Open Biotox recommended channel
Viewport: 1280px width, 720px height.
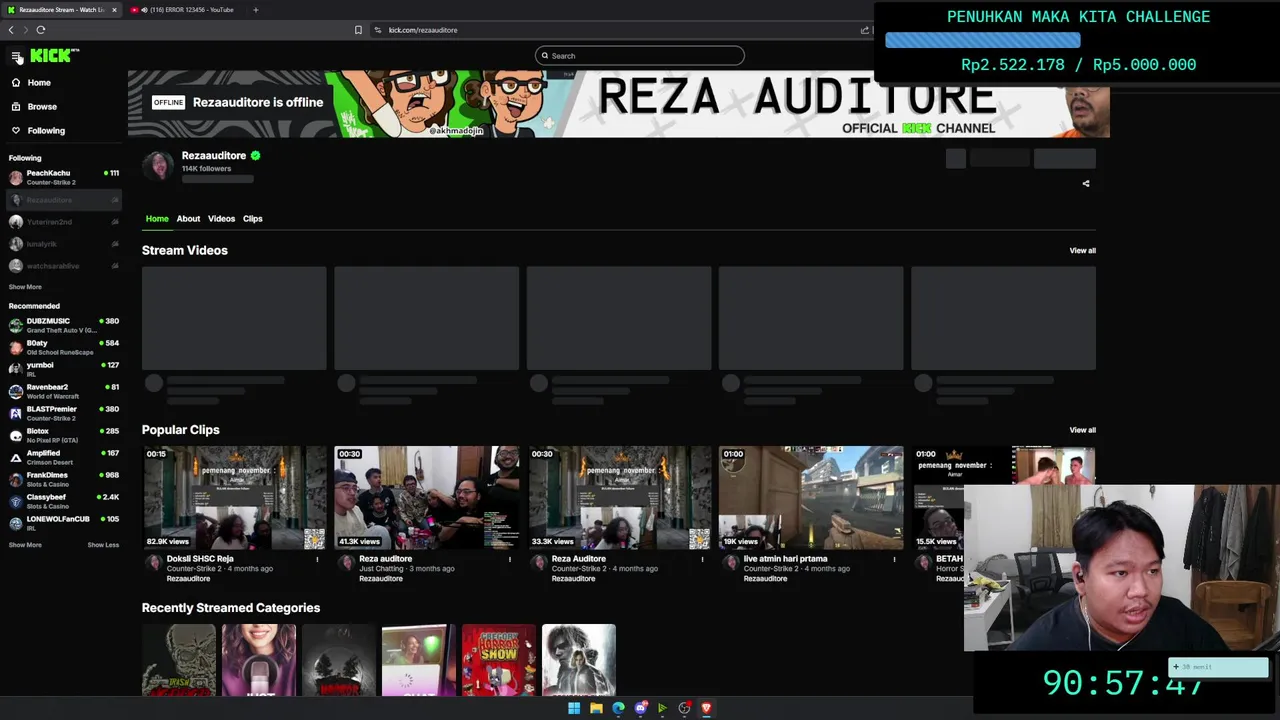coord(62,435)
